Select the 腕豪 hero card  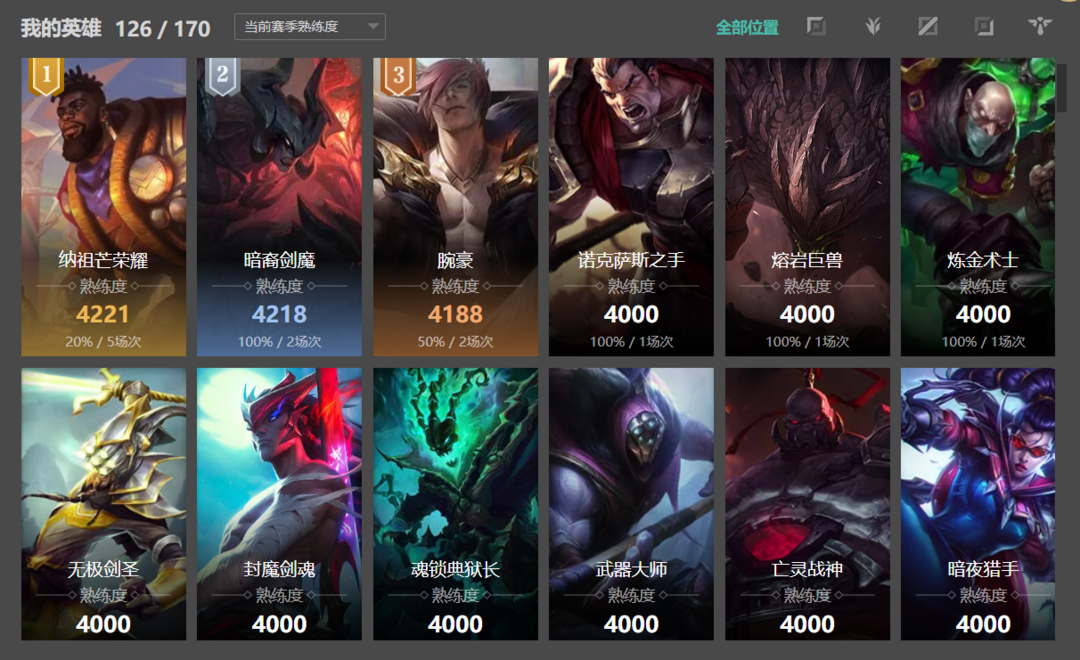click(455, 207)
